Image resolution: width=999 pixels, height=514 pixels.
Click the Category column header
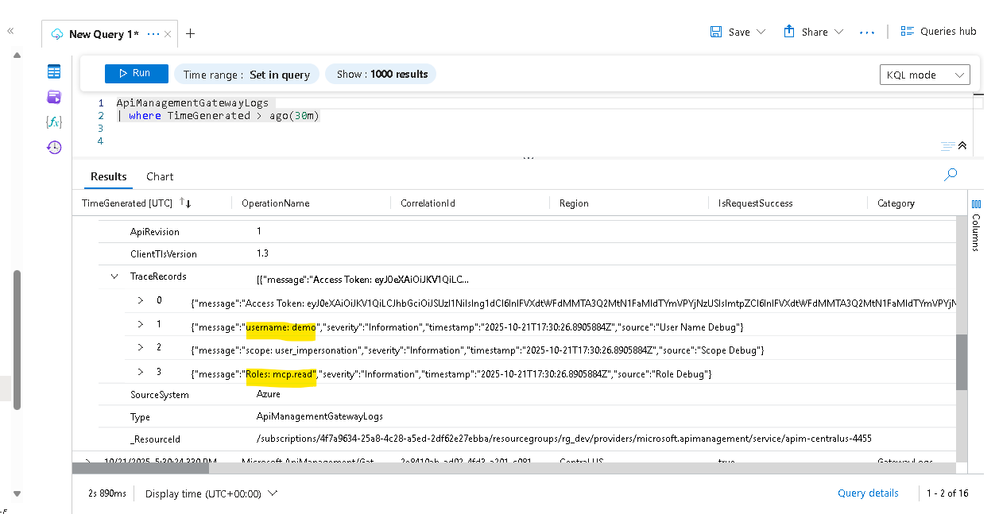[x=896, y=203]
